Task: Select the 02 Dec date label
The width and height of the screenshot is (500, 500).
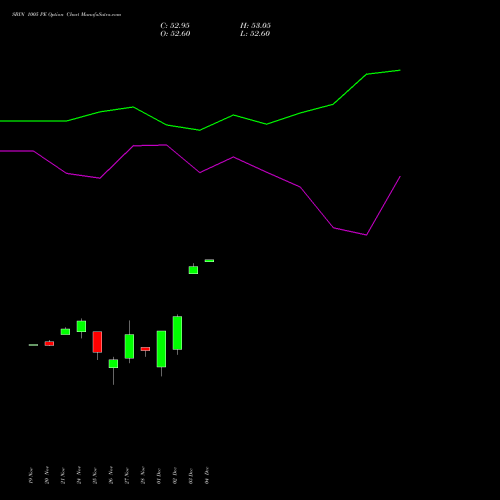Action: pos(175,475)
